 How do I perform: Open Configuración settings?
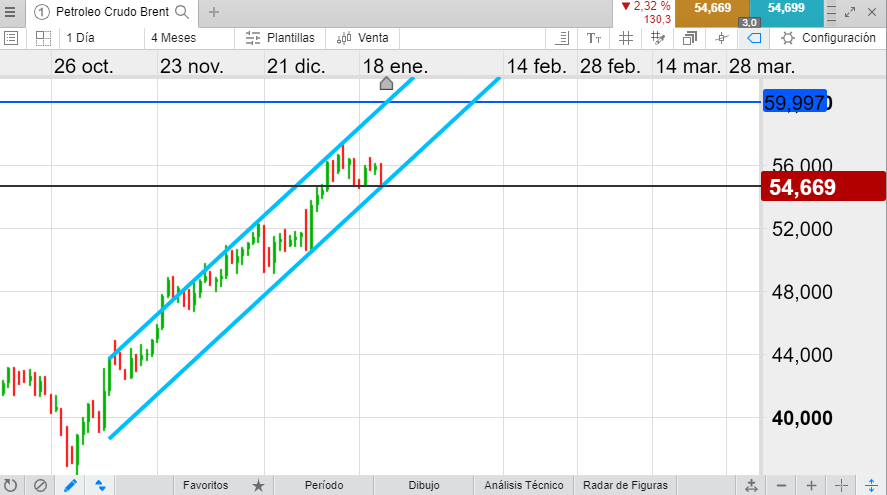[828, 38]
